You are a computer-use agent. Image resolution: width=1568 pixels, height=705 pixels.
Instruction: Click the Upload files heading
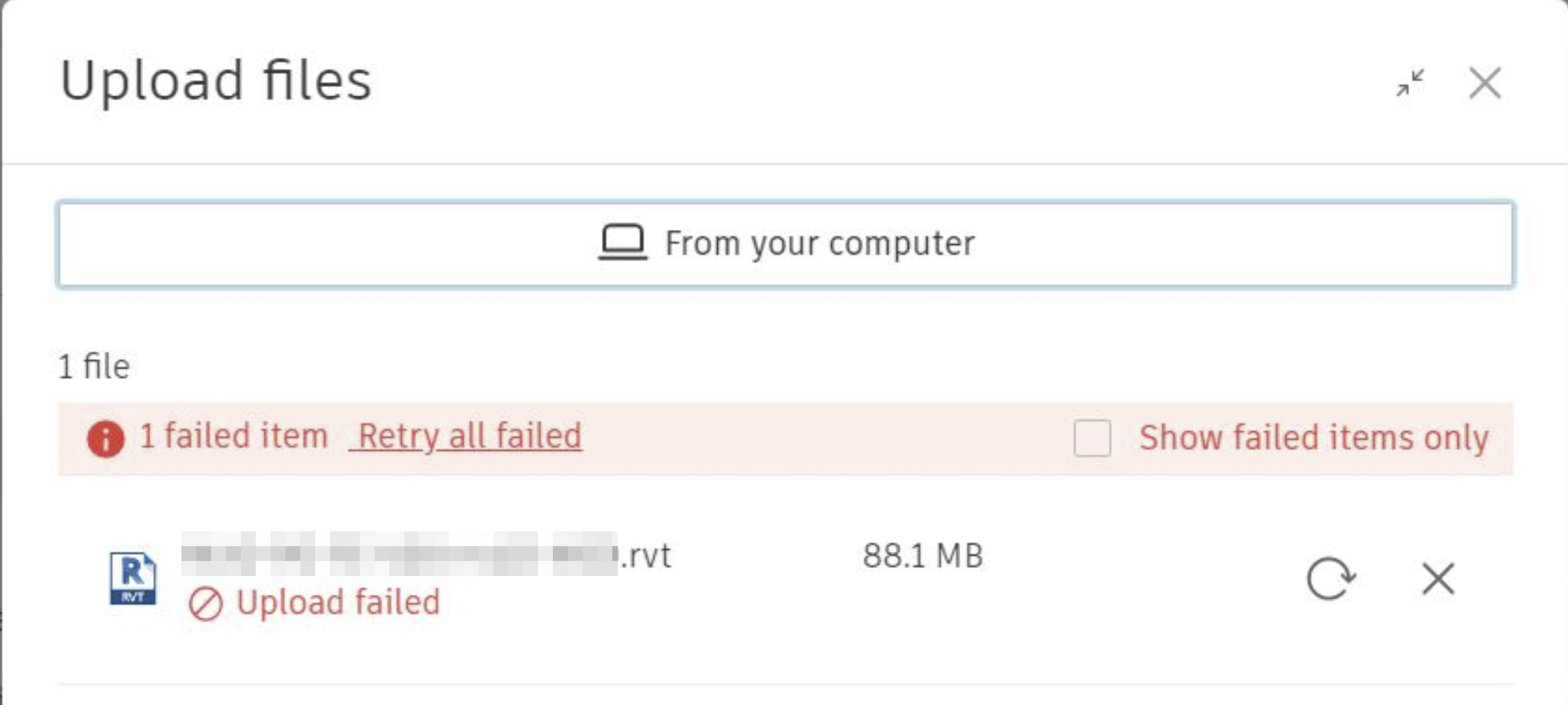click(216, 81)
